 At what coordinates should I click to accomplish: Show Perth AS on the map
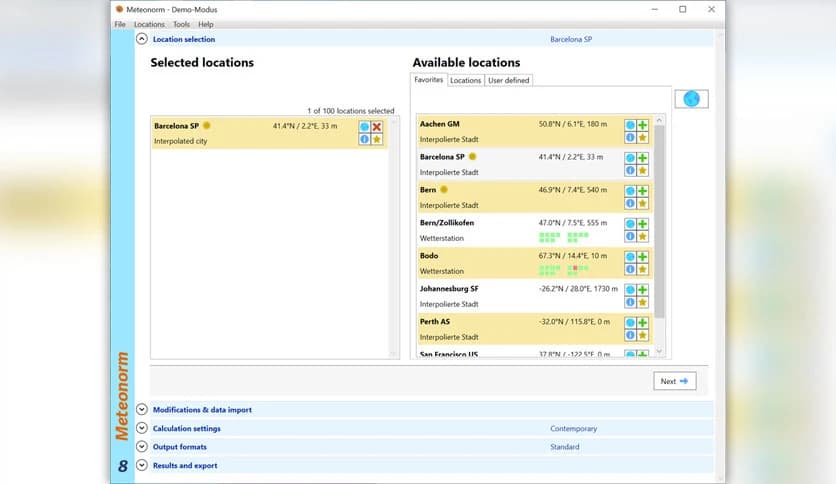pos(630,323)
